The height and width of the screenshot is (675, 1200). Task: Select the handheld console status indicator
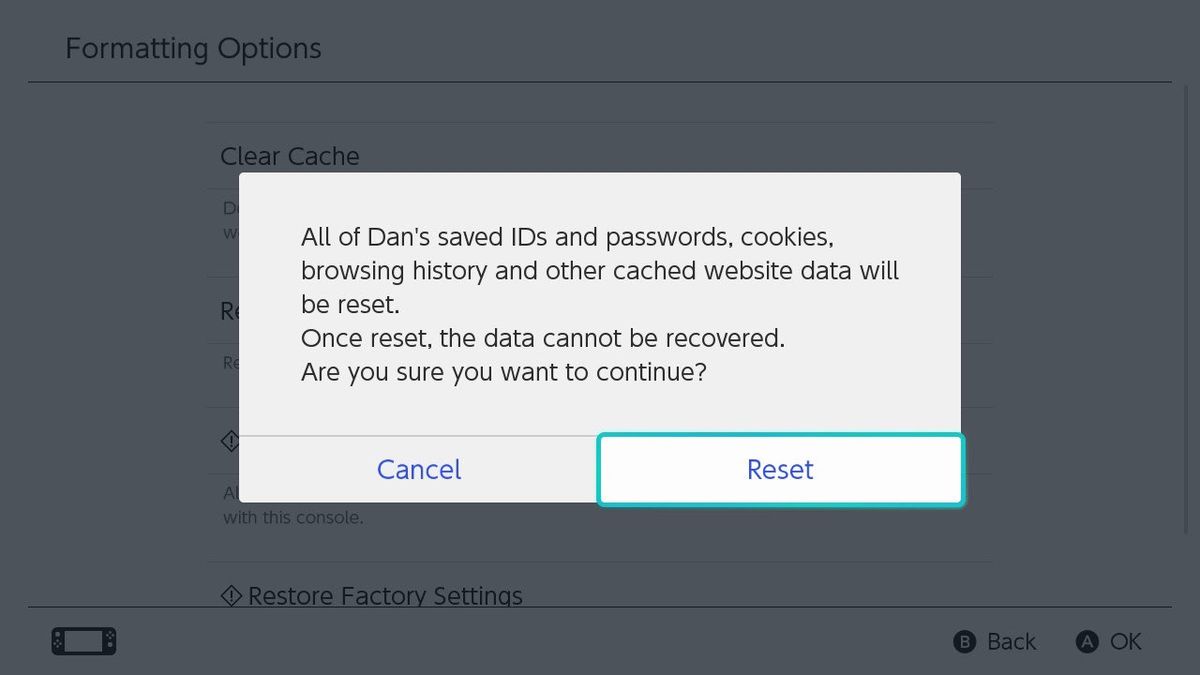pyautogui.click(x=83, y=641)
